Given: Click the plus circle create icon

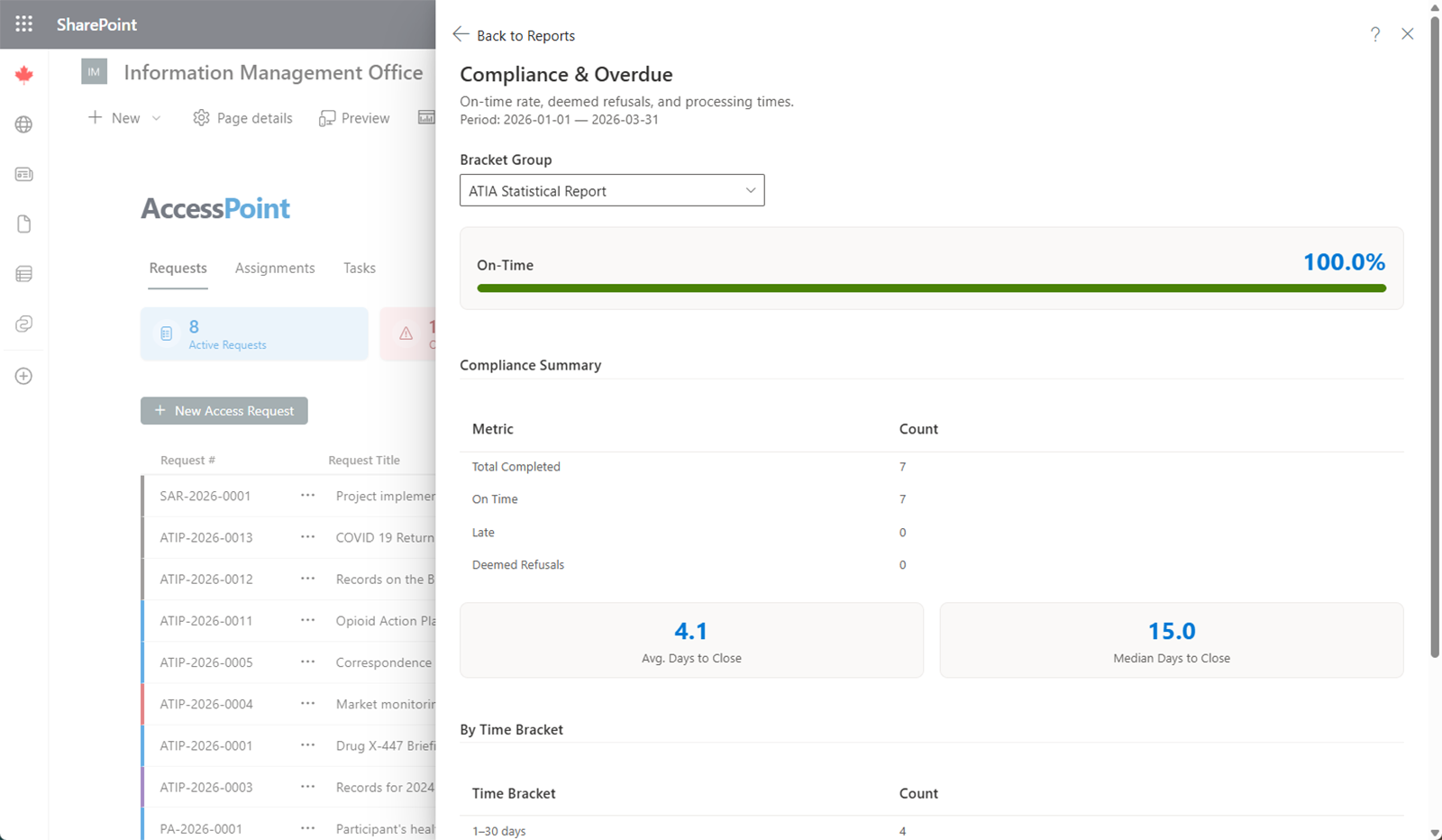Looking at the screenshot, I should point(24,376).
